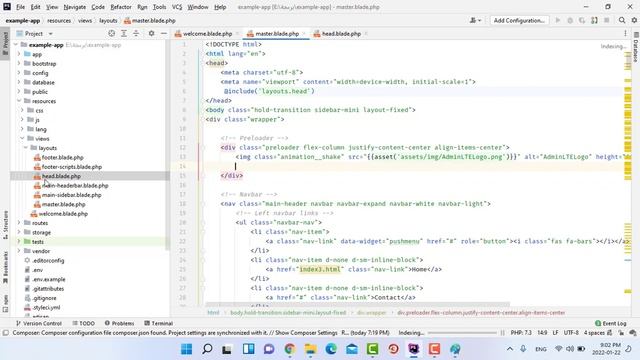Click div.wrapper in bottom breadcrumb
The width and height of the screenshot is (640, 360).
click(371, 313)
